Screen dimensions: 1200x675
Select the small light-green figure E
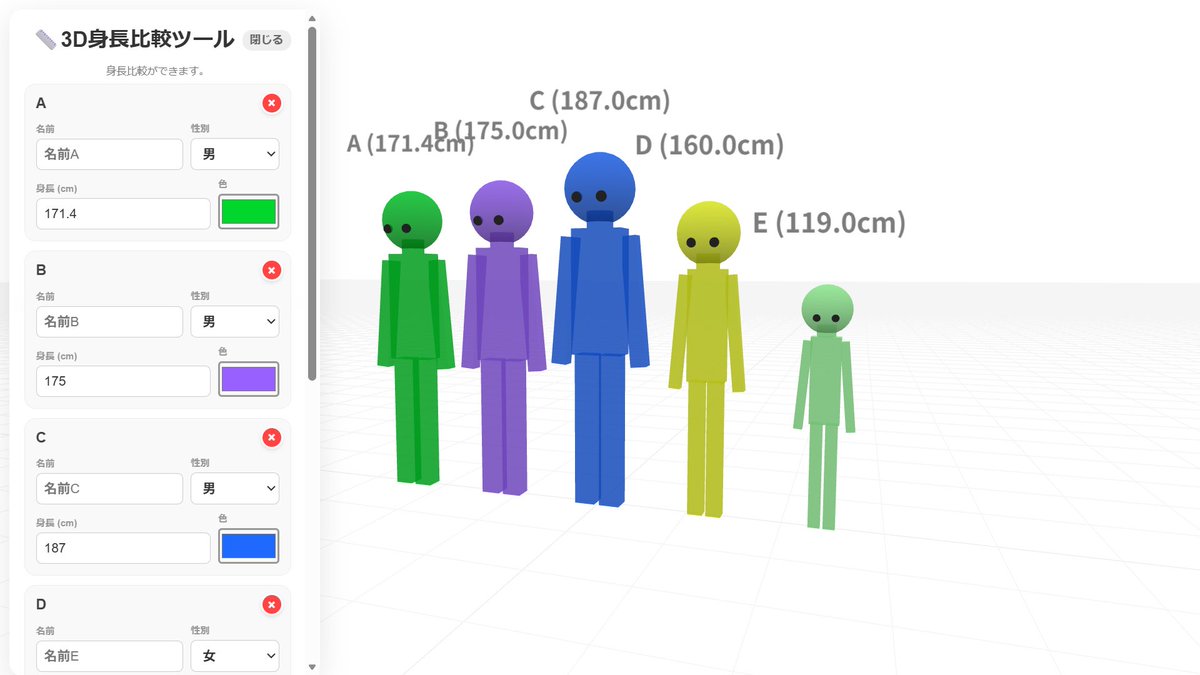(825, 407)
